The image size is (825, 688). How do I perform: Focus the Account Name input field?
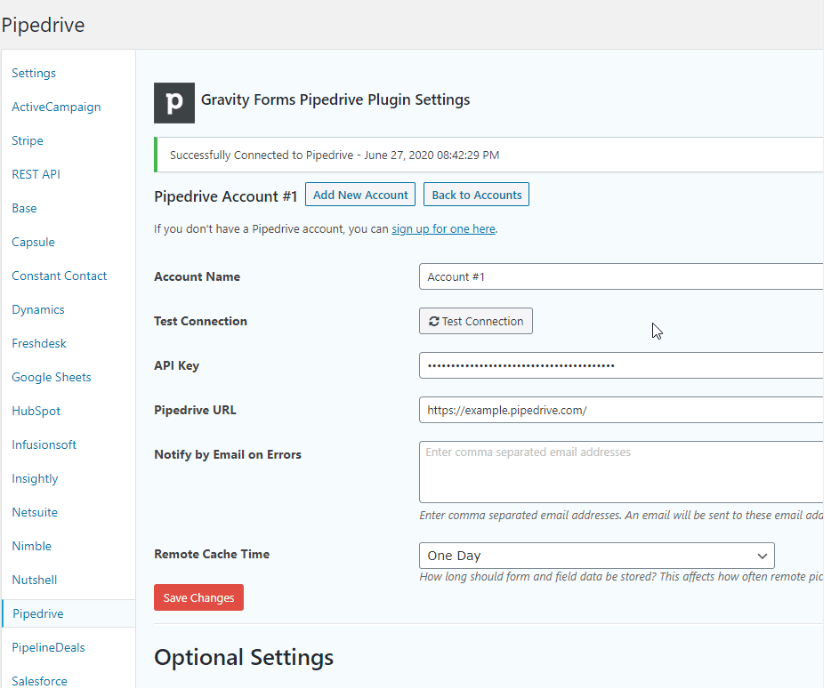(x=621, y=277)
